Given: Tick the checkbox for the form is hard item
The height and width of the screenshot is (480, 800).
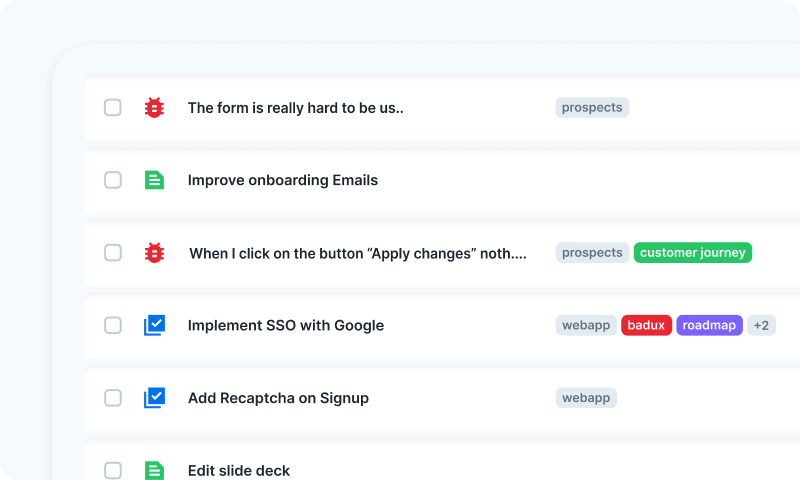Looking at the screenshot, I should (x=113, y=108).
